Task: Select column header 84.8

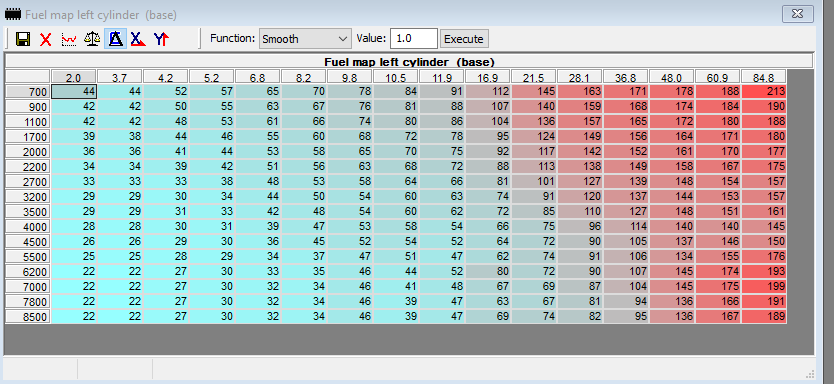Action: pos(764,78)
